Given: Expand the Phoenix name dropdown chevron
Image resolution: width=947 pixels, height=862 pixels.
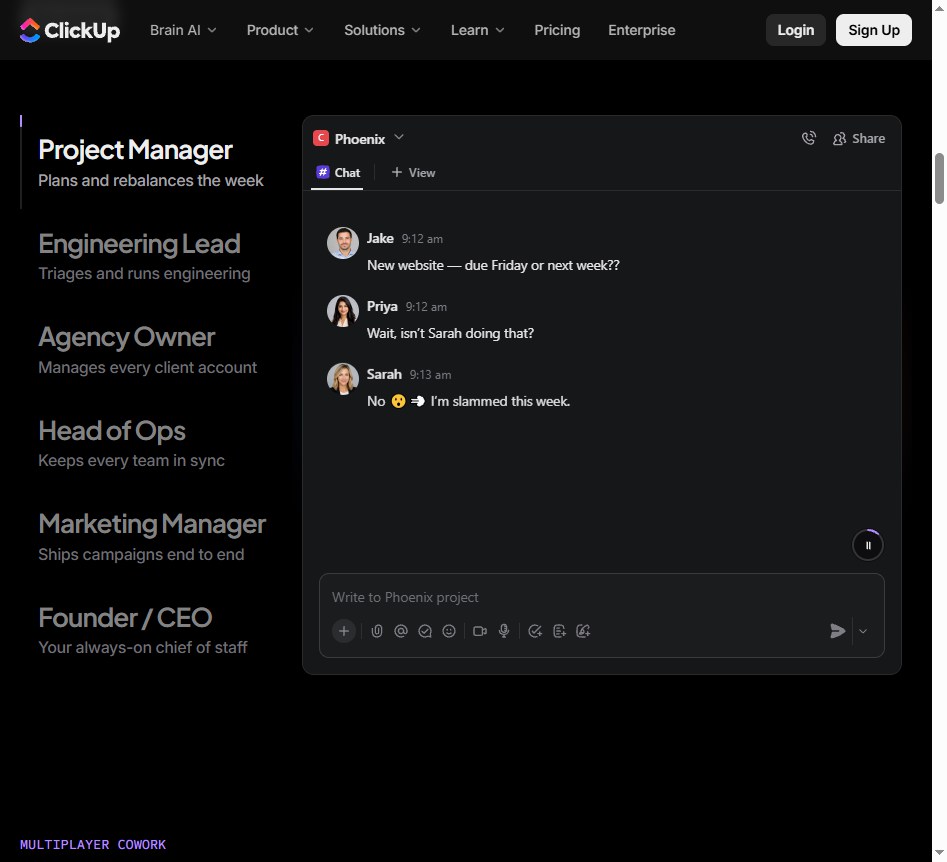Looking at the screenshot, I should 399,137.
